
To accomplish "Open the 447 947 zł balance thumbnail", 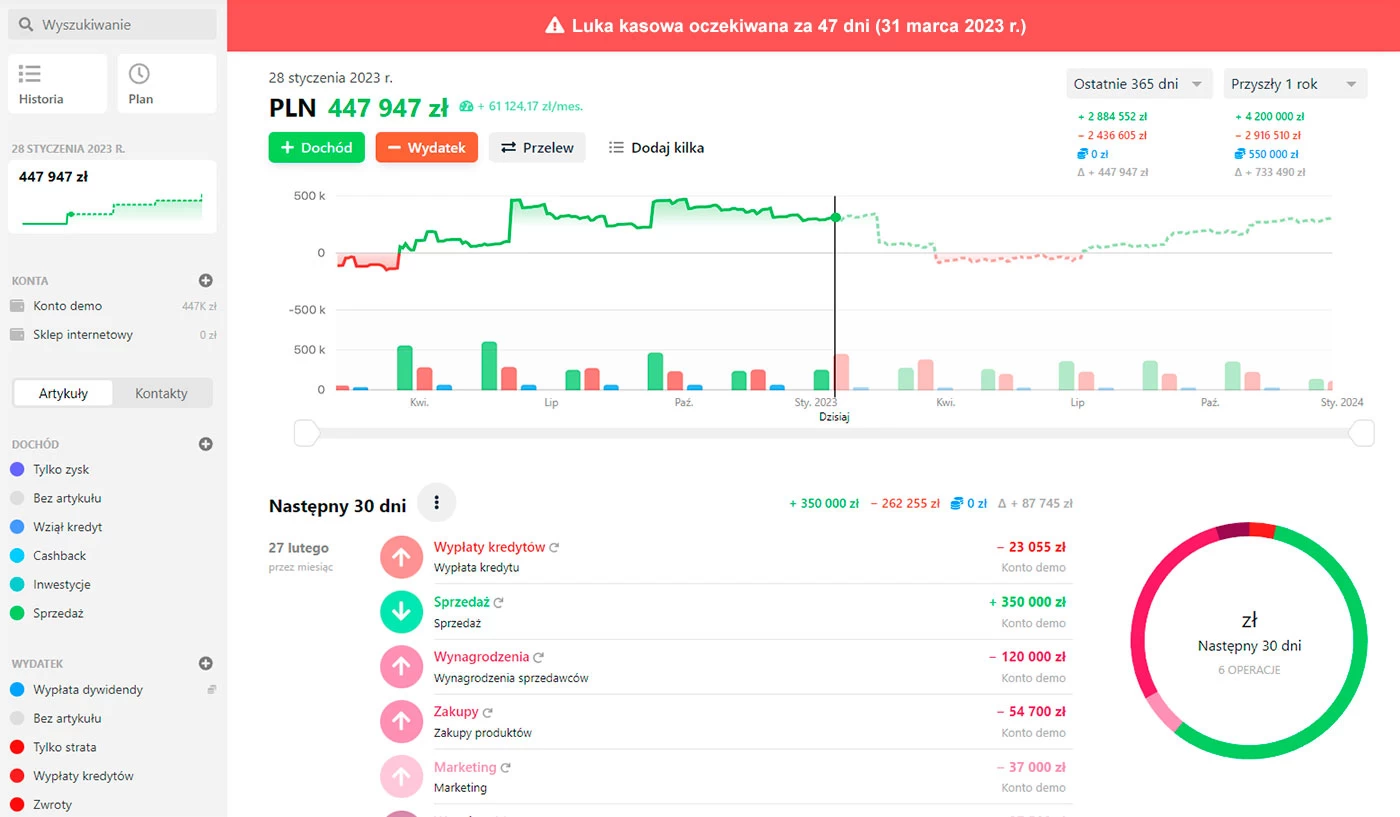I will pos(112,197).
